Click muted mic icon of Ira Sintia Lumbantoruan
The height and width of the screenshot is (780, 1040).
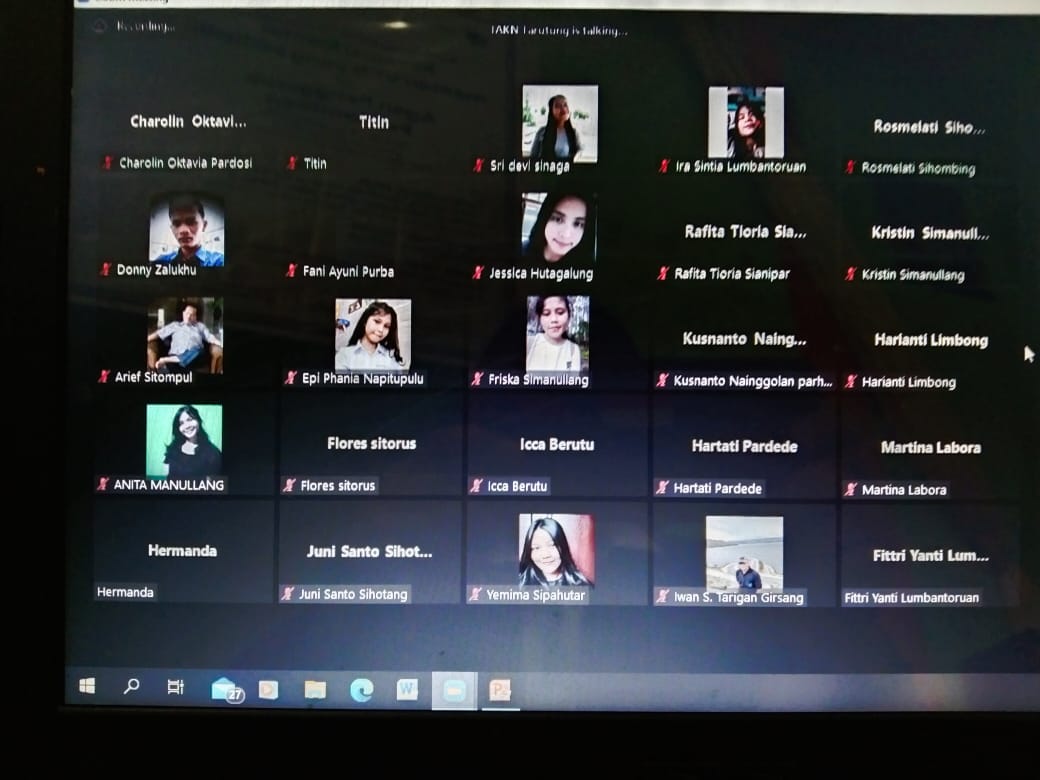tap(664, 166)
